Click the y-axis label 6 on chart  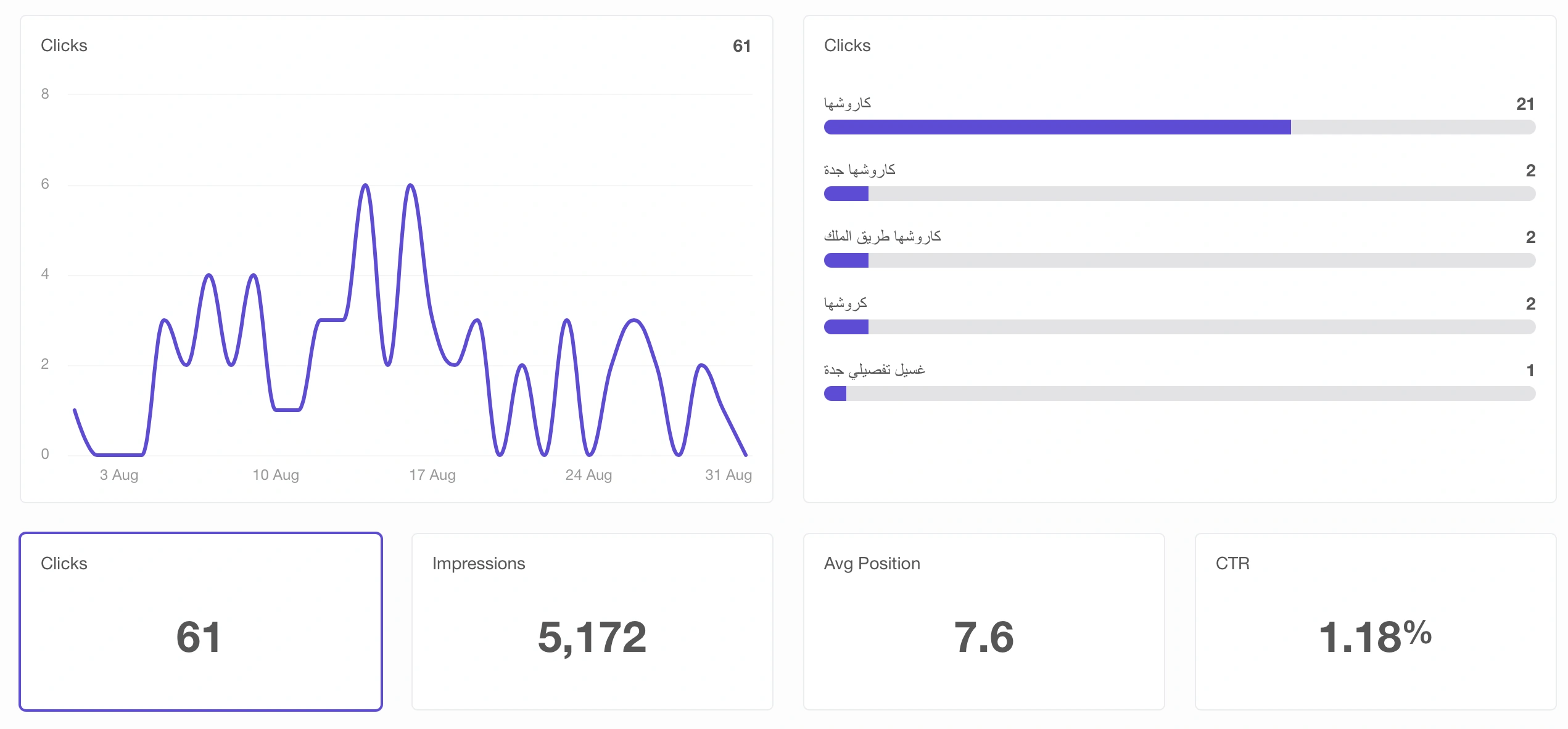point(45,184)
